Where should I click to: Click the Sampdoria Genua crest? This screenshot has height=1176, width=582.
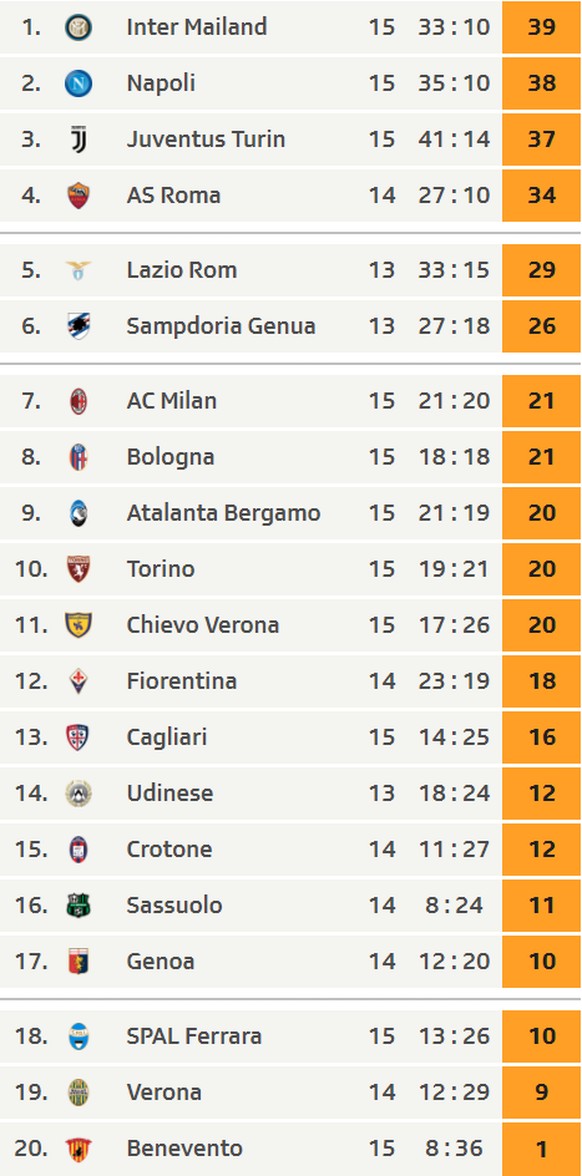[78, 326]
